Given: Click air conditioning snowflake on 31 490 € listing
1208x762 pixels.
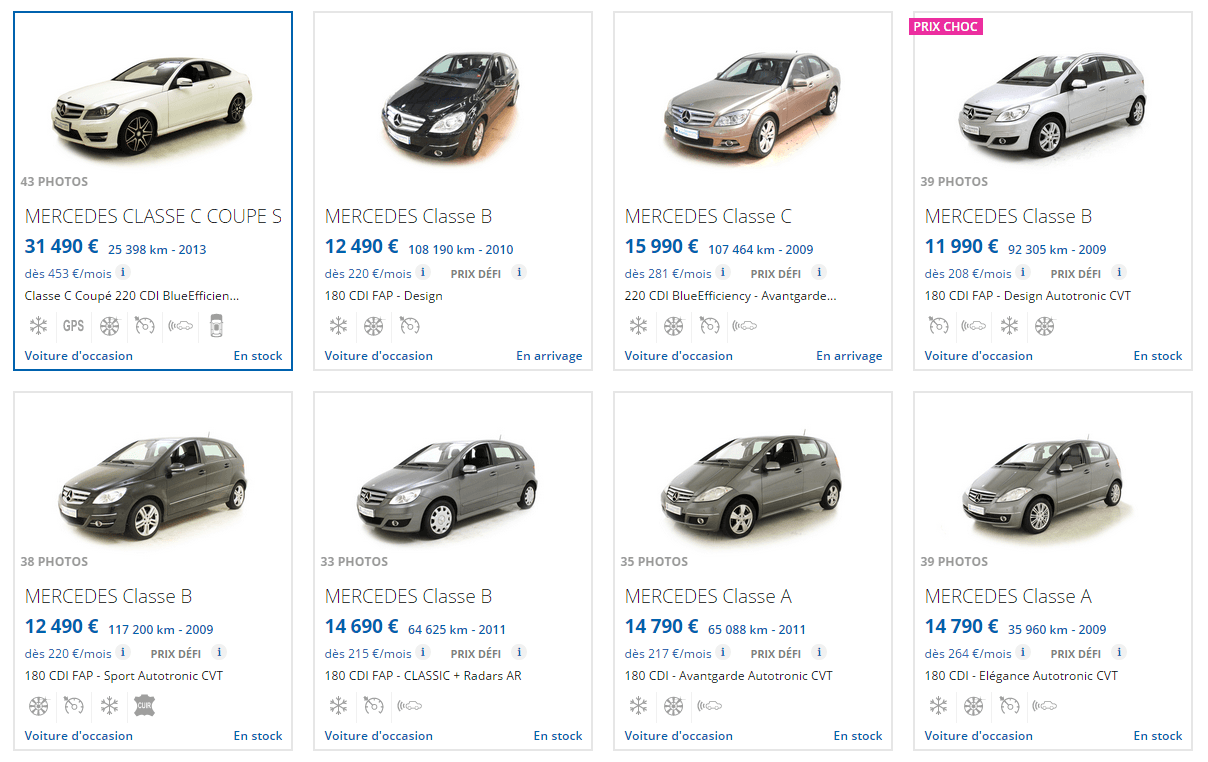Looking at the screenshot, I should coord(38,326).
